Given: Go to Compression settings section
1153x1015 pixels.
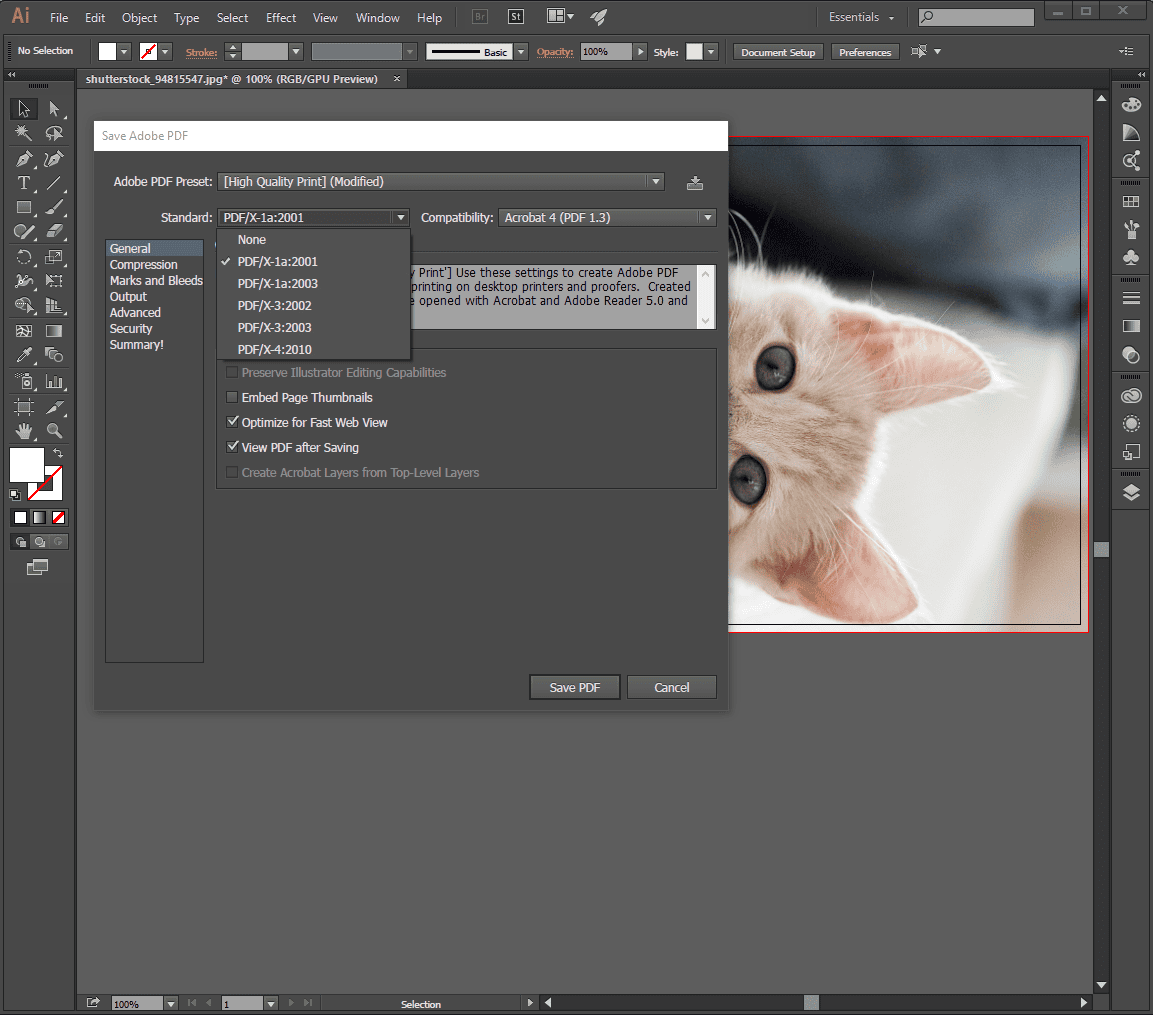Looking at the screenshot, I should [143, 265].
